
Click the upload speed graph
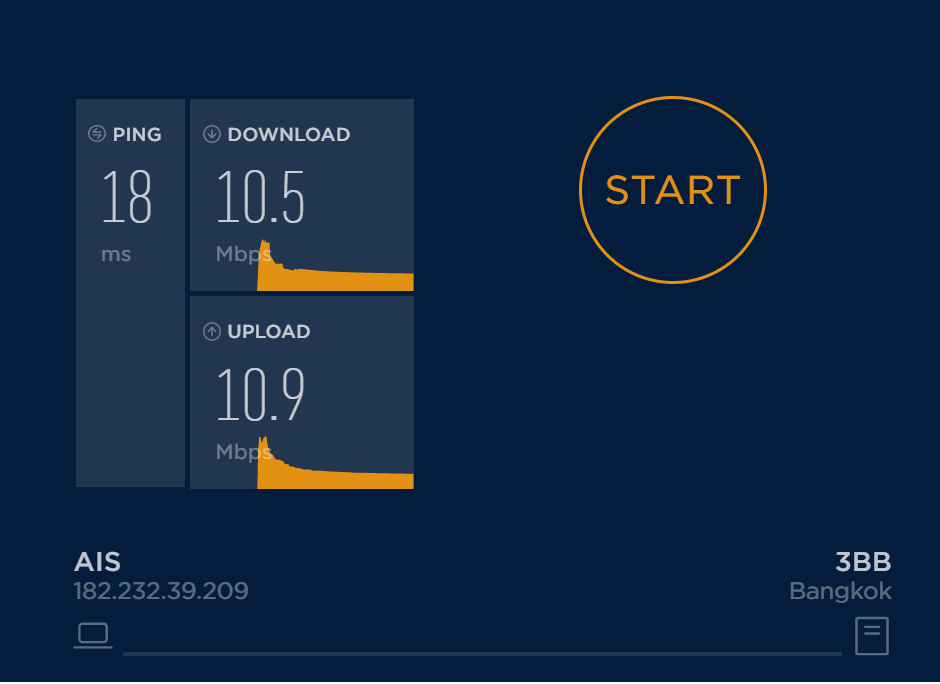[x=335, y=463]
